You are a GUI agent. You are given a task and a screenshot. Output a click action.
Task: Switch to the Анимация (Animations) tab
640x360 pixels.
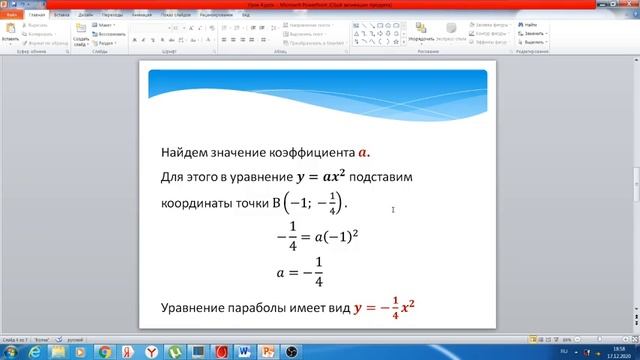[142, 15]
